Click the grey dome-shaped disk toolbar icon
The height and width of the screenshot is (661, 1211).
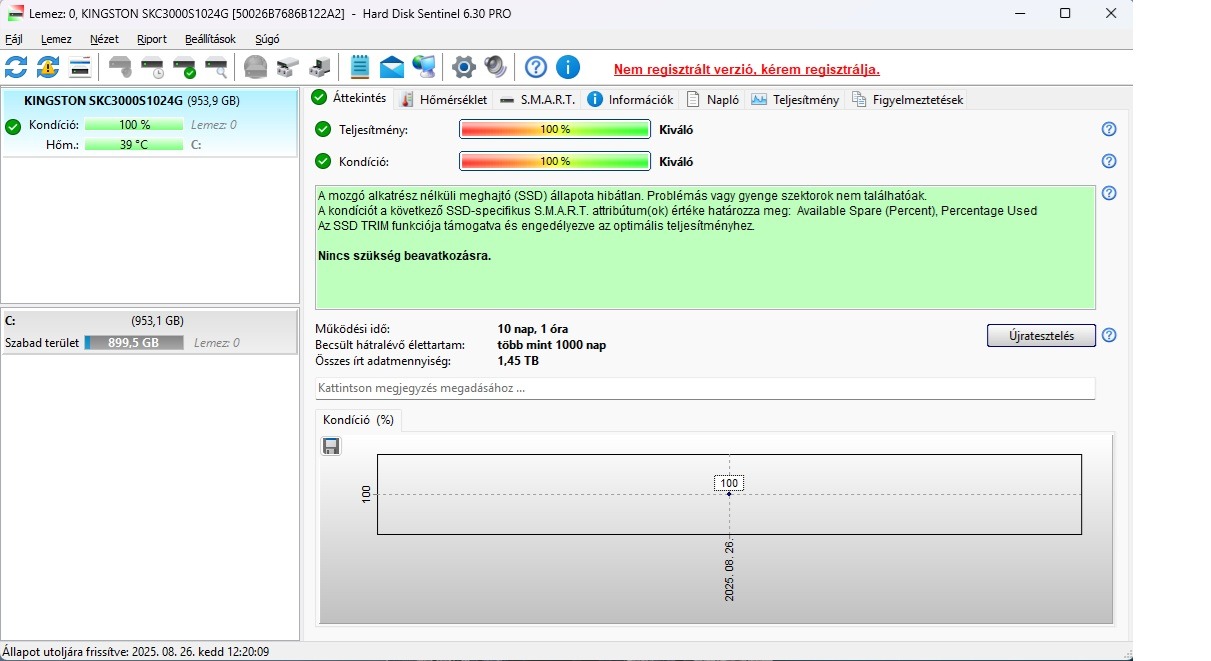click(256, 67)
